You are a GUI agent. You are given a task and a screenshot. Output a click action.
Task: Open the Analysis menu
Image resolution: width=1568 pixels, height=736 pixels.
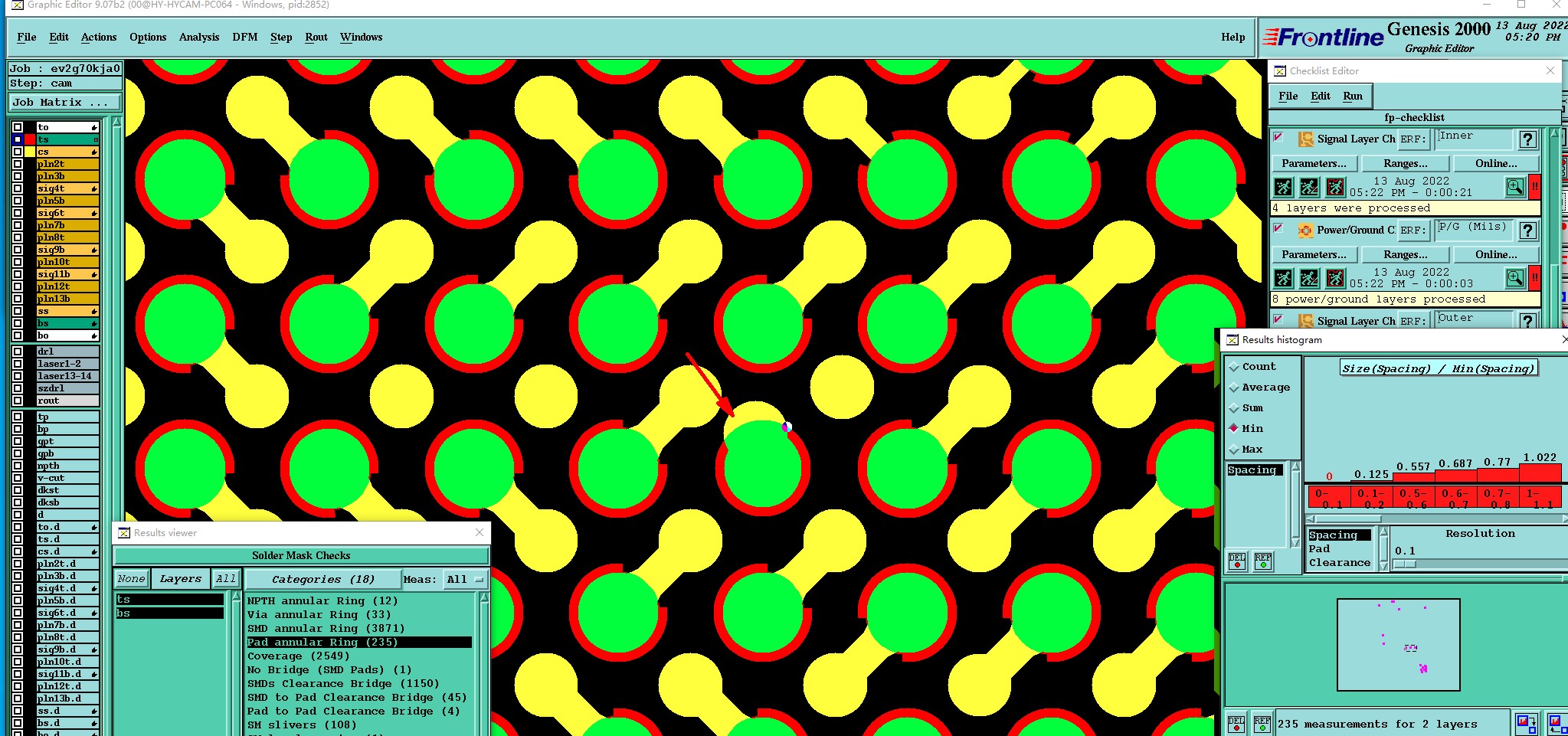(199, 37)
